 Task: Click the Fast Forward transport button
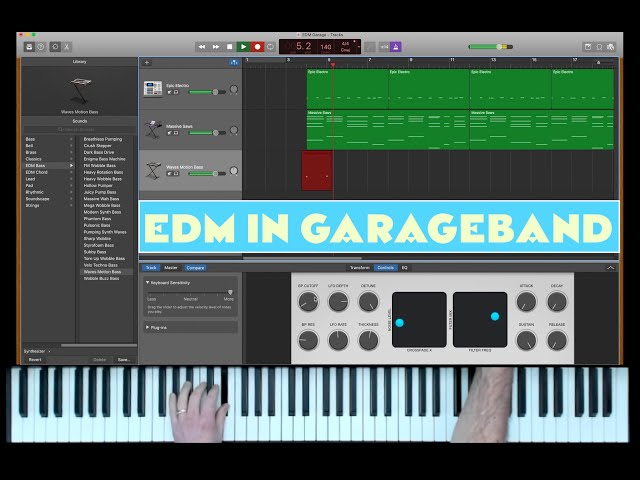(x=216, y=47)
